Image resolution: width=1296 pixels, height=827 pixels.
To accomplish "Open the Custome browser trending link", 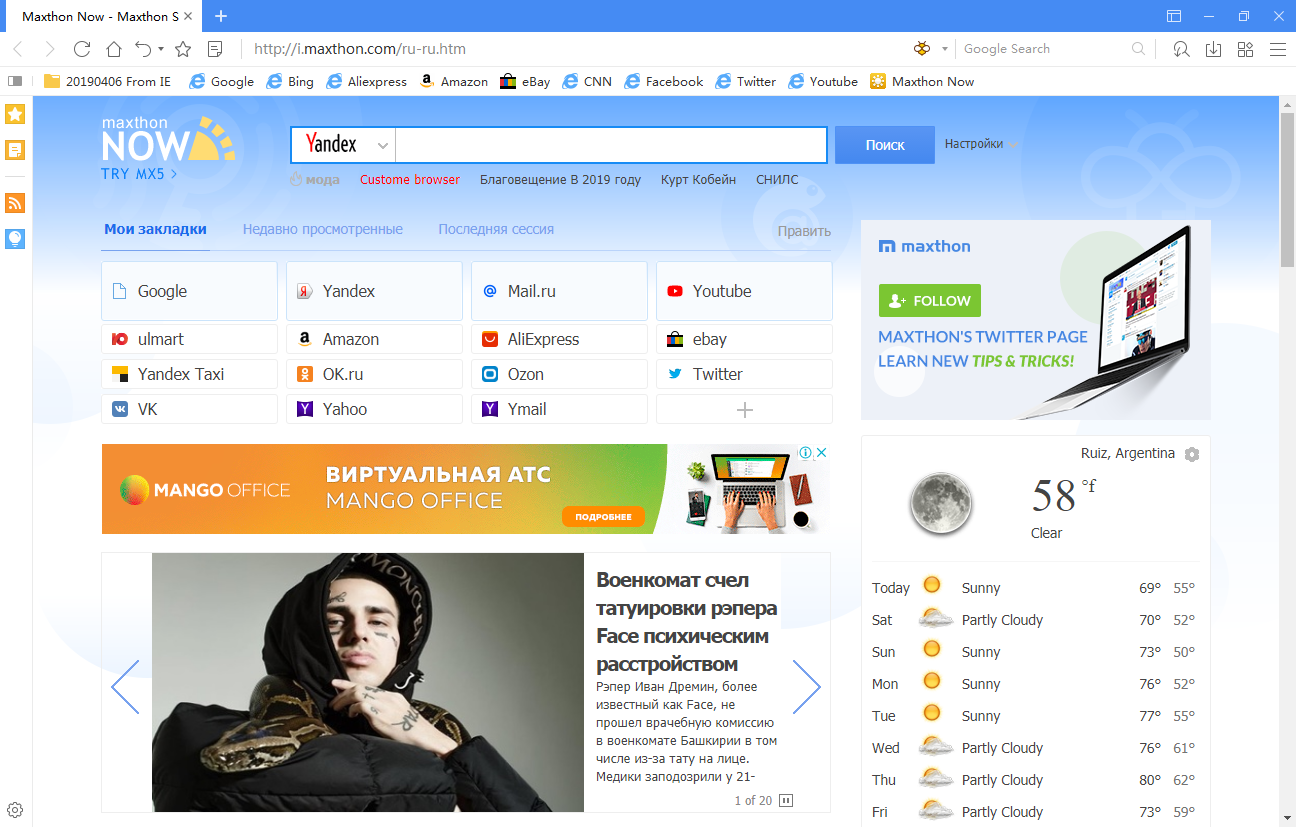I will (410, 180).
